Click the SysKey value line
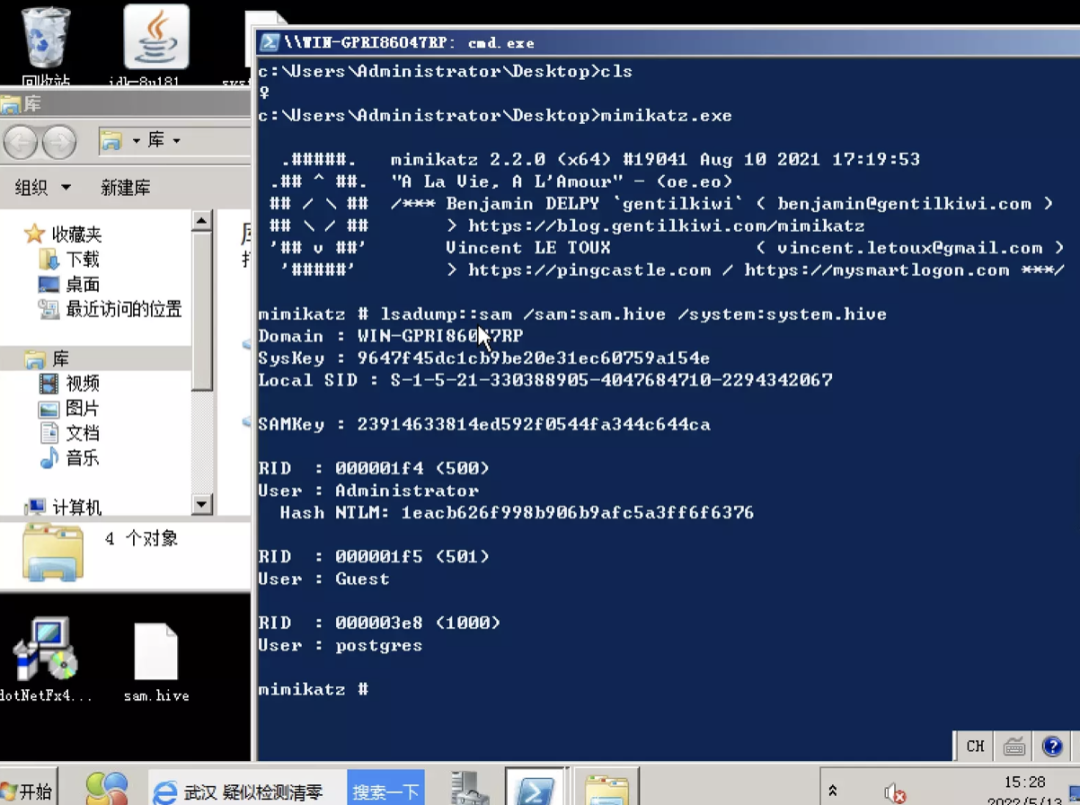Screen dimensions: 1080x805 [484, 358]
